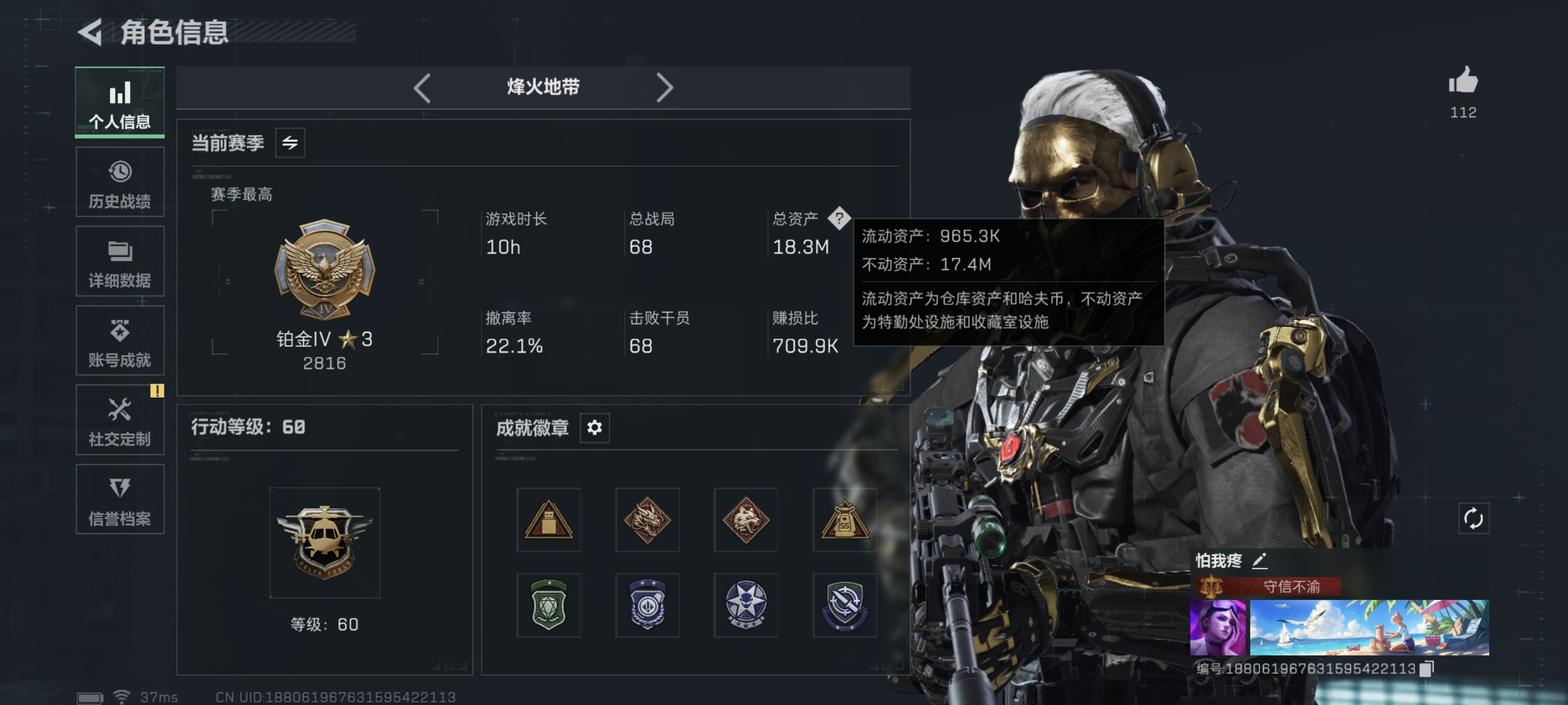The height and width of the screenshot is (705, 1568).
Task: Click the level 60 helicopter emblem
Action: coord(324,543)
